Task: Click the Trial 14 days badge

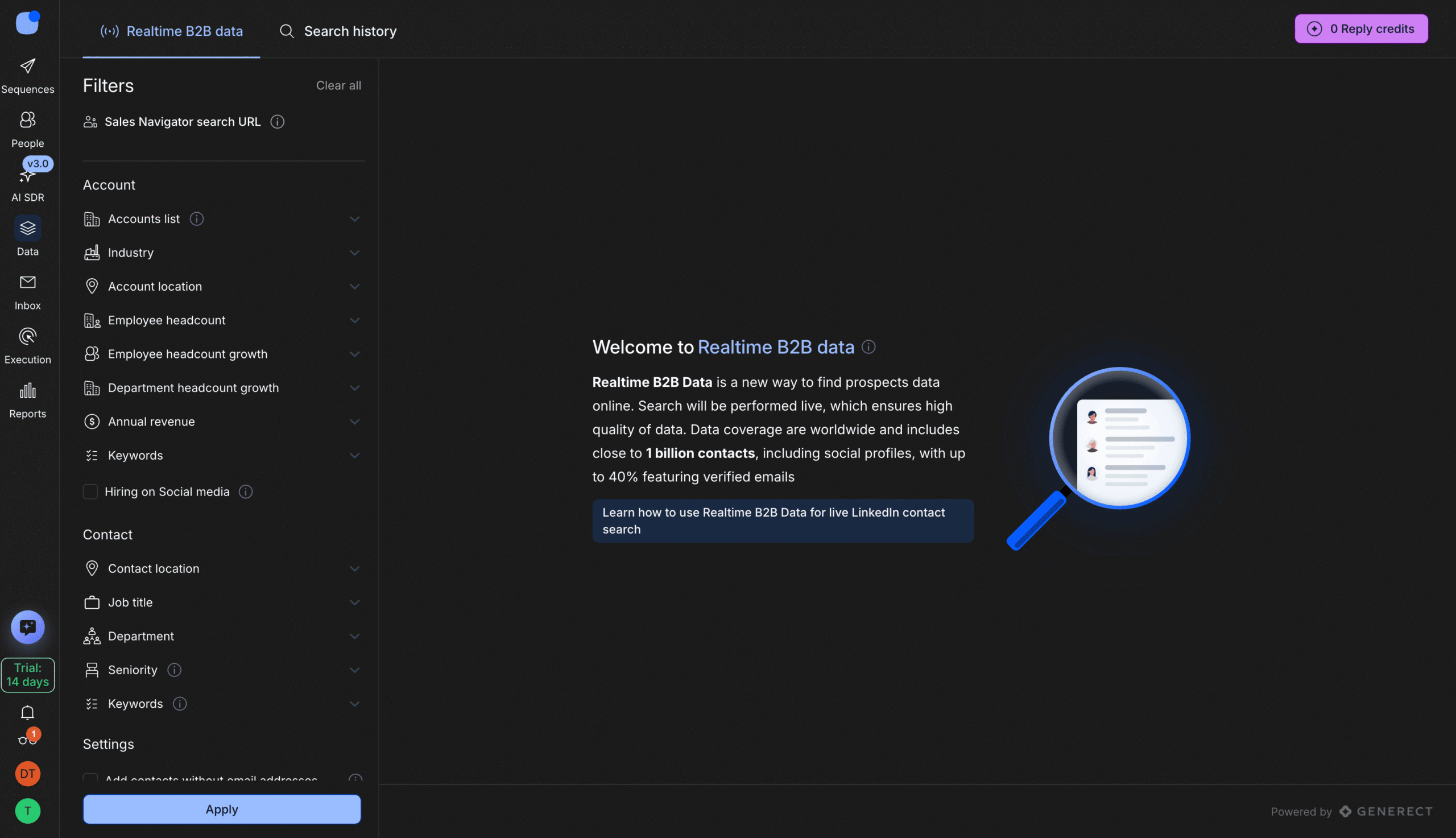Action: pyautogui.click(x=28, y=675)
